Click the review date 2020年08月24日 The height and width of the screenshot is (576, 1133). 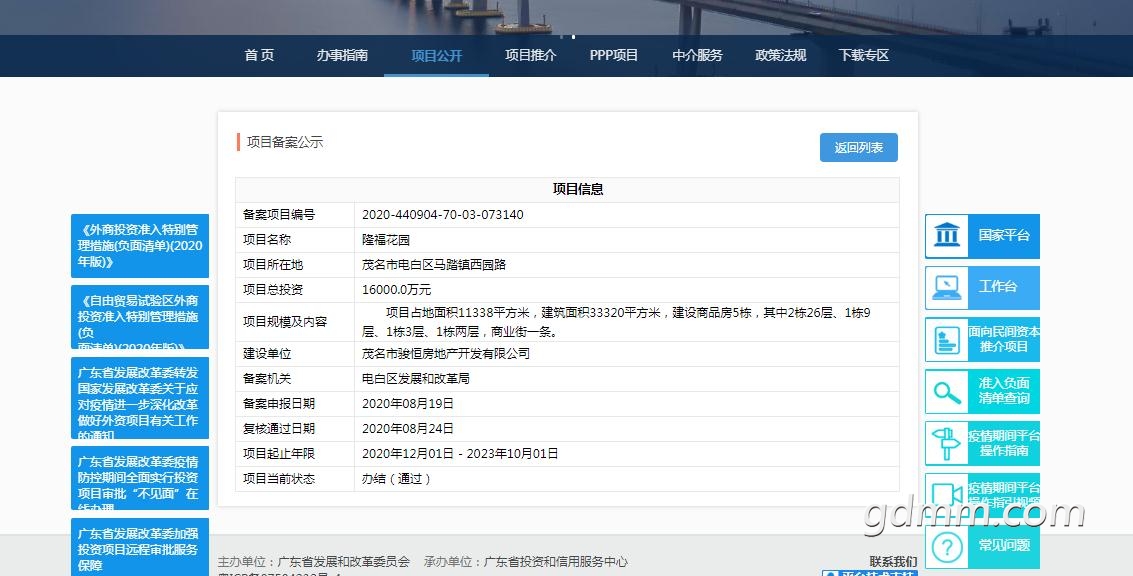coord(408,429)
